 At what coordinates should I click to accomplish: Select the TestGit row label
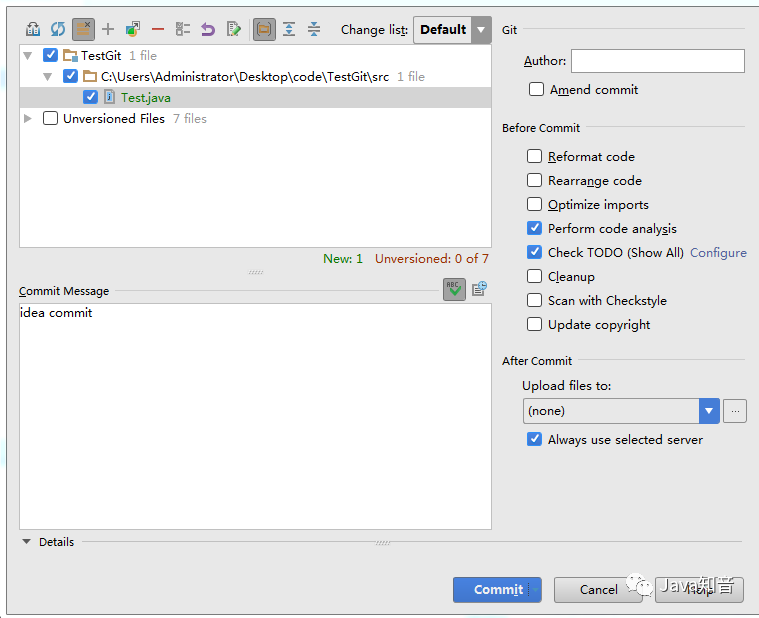101,56
